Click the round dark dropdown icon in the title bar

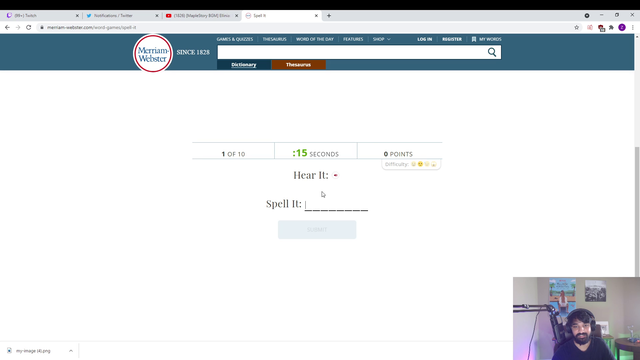click(587, 16)
